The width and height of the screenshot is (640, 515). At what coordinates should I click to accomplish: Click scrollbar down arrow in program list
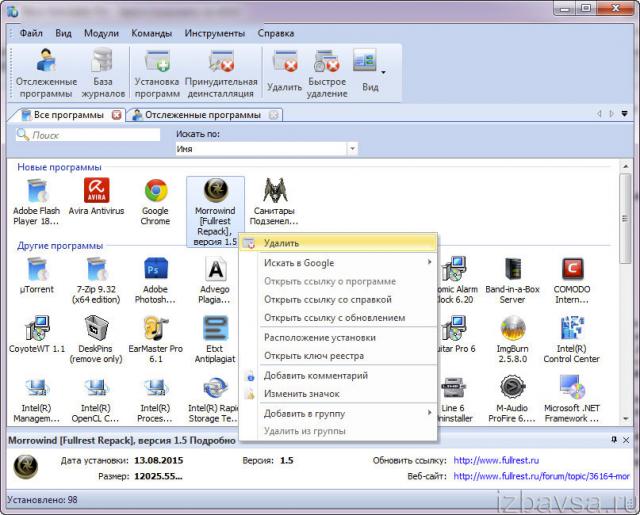click(x=625, y=419)
